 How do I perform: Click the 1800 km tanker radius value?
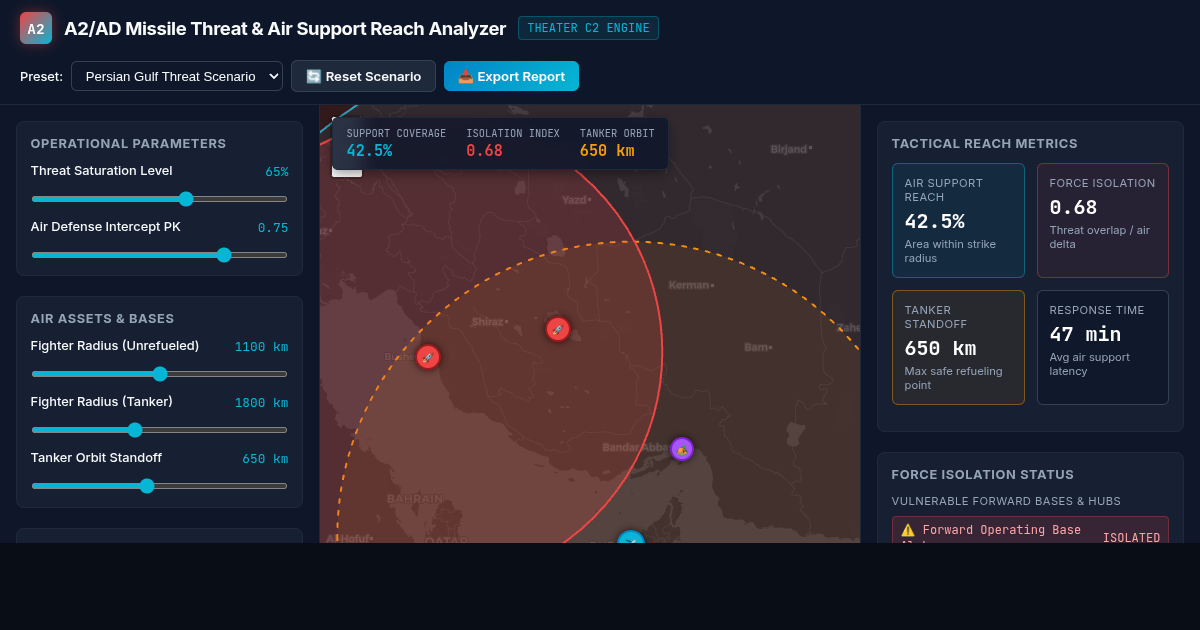261,403
